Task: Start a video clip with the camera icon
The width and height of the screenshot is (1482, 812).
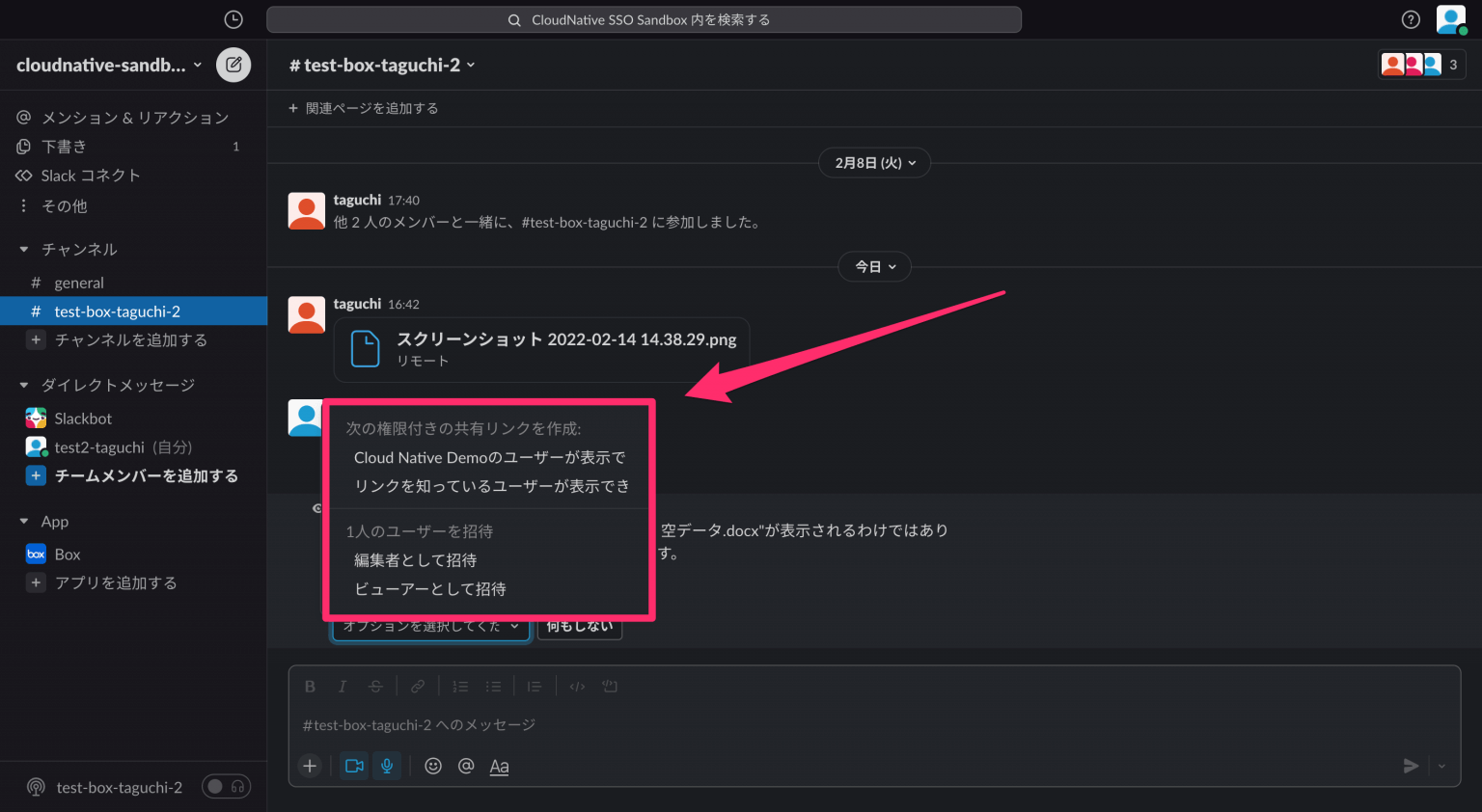Action: [353, 765]
